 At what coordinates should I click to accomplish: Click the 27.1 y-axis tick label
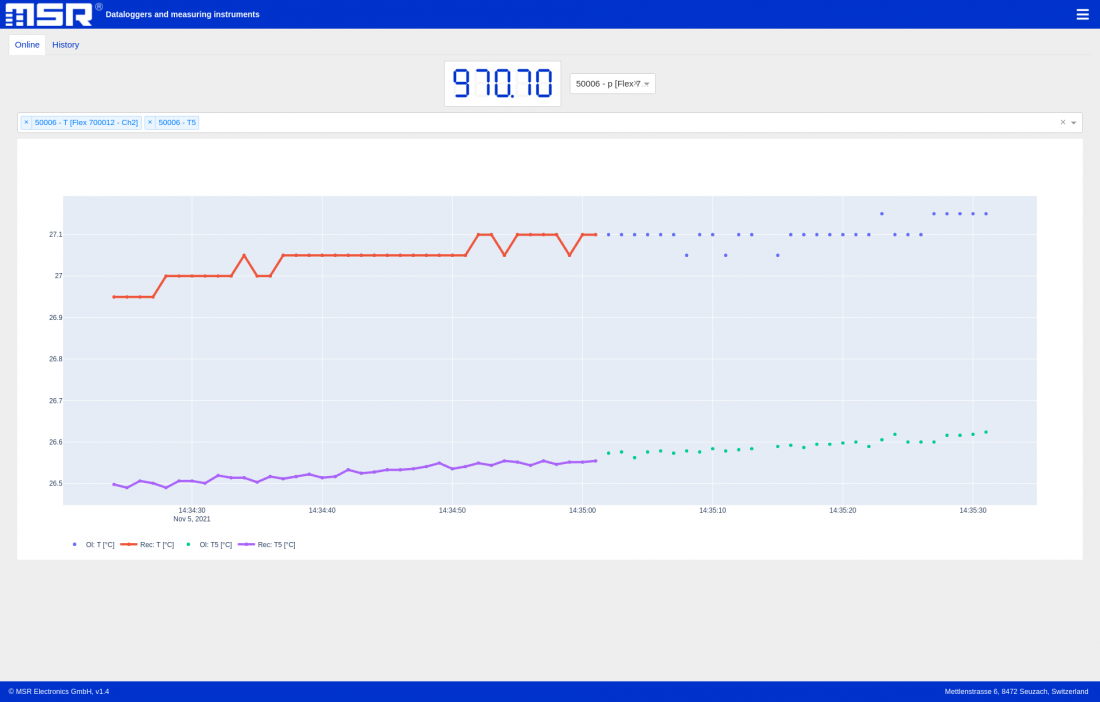55,234
